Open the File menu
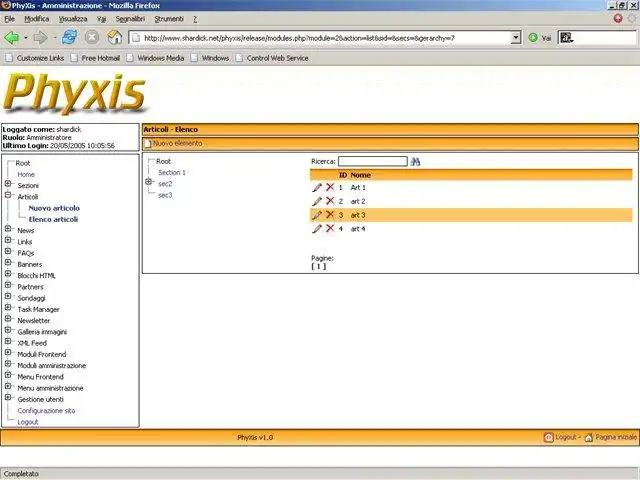 tap(9, 19)
